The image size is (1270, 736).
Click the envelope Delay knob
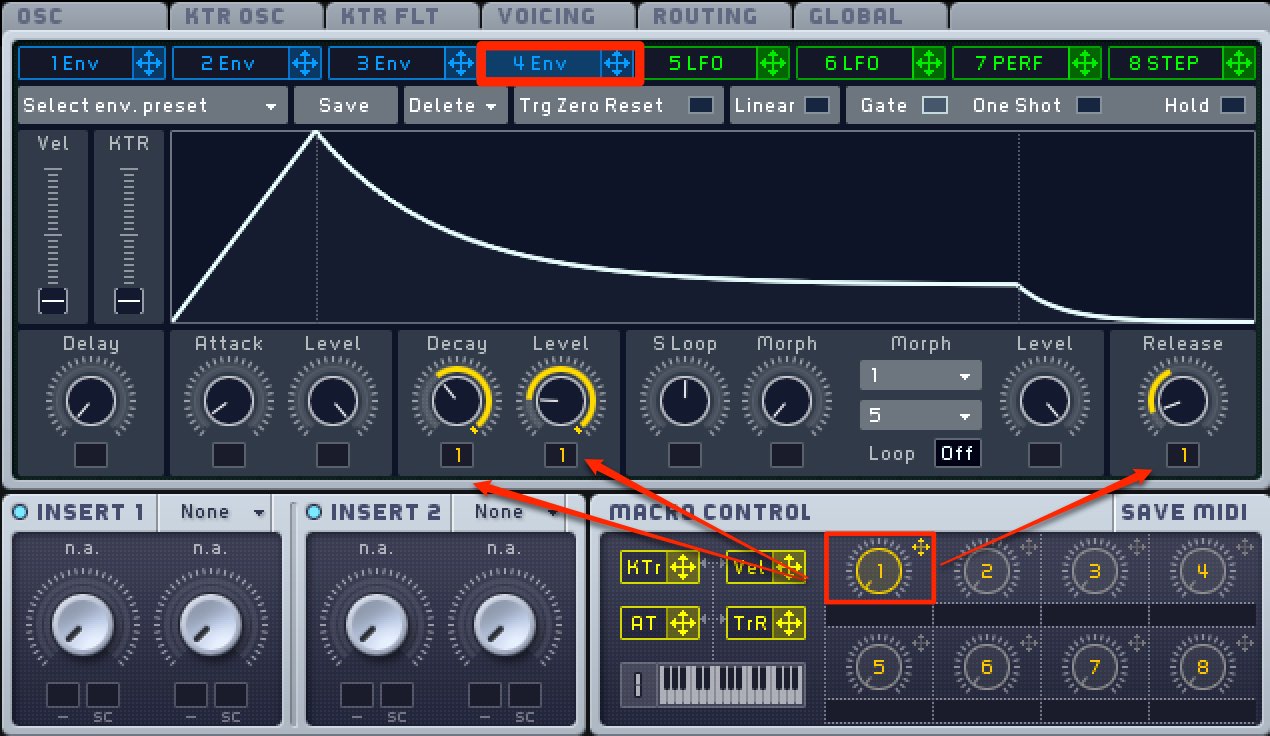[x=90, y=401]
